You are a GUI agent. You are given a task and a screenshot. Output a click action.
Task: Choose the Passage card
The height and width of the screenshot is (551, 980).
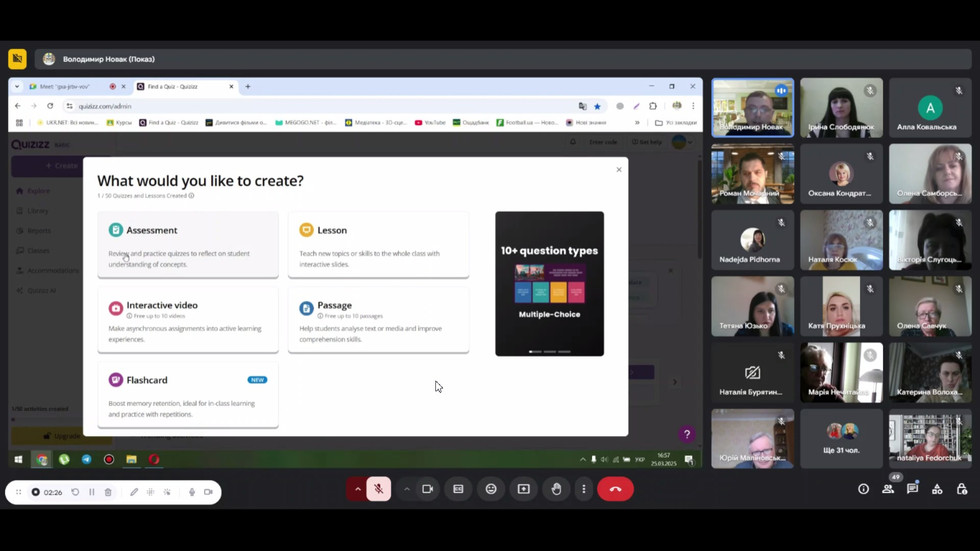pyautogui.click(x=379, y=320)
